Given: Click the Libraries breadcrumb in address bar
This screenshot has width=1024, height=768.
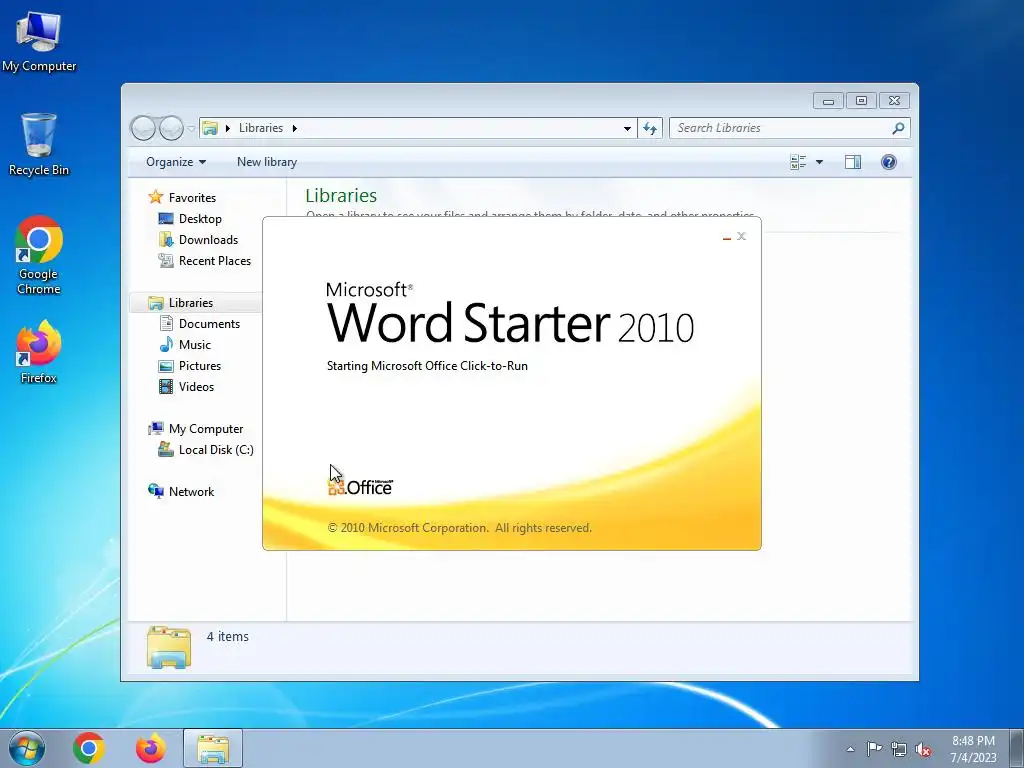Looking at the screenshot, I should click(x=261, y=128).
